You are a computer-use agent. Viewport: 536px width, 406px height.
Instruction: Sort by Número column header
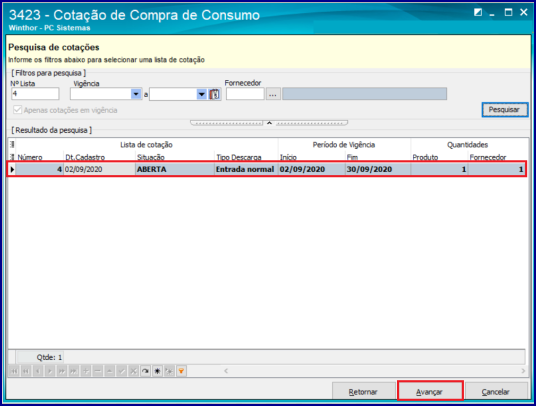40,157
